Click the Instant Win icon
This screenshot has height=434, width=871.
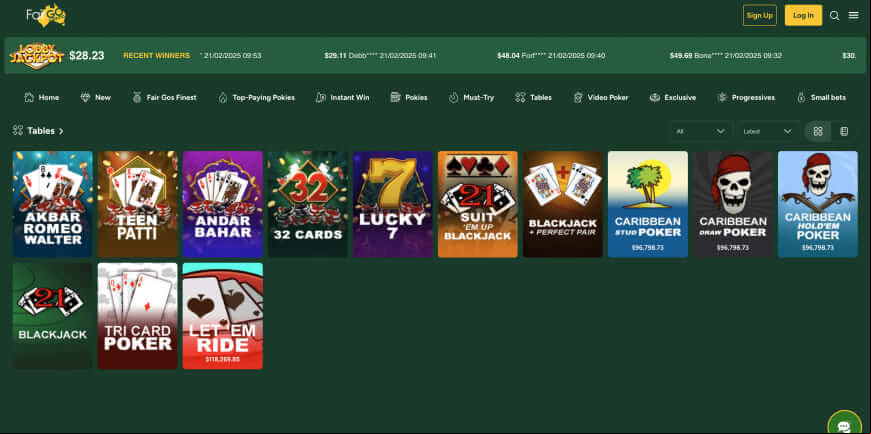[321, 97]
